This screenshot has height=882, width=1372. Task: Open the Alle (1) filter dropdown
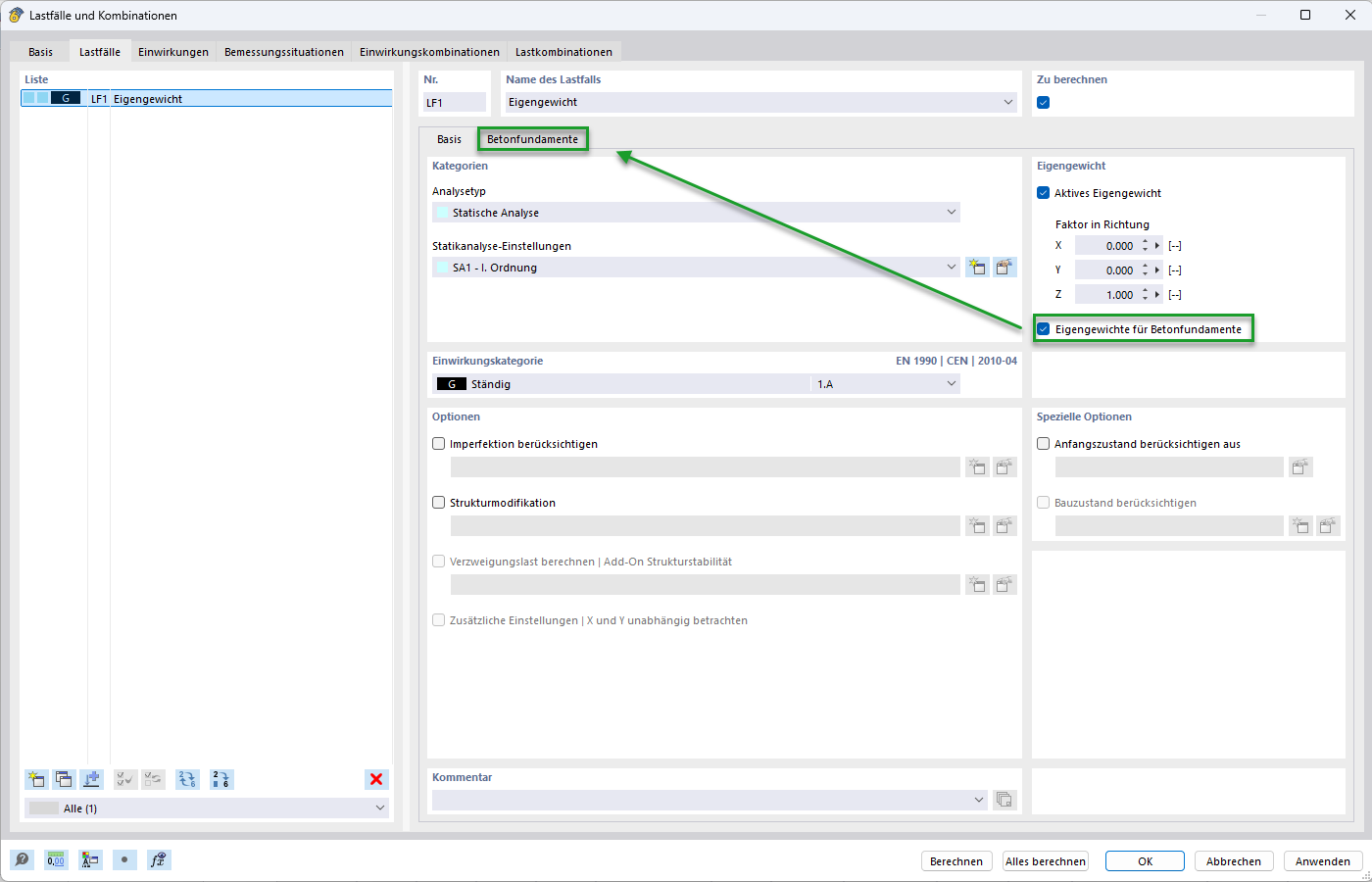click(207, 808)
